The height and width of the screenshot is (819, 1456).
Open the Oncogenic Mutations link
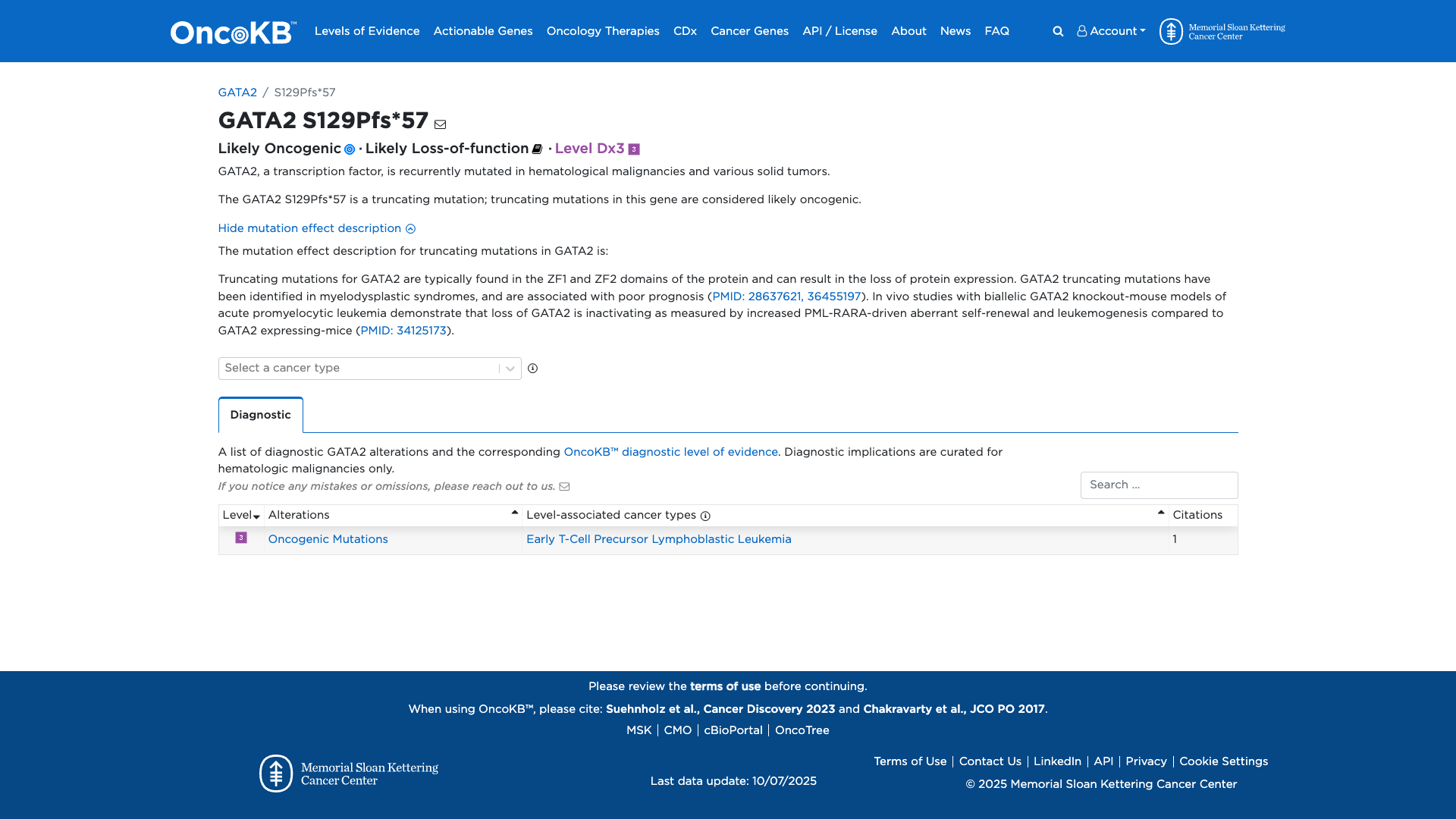coord(328,539)
